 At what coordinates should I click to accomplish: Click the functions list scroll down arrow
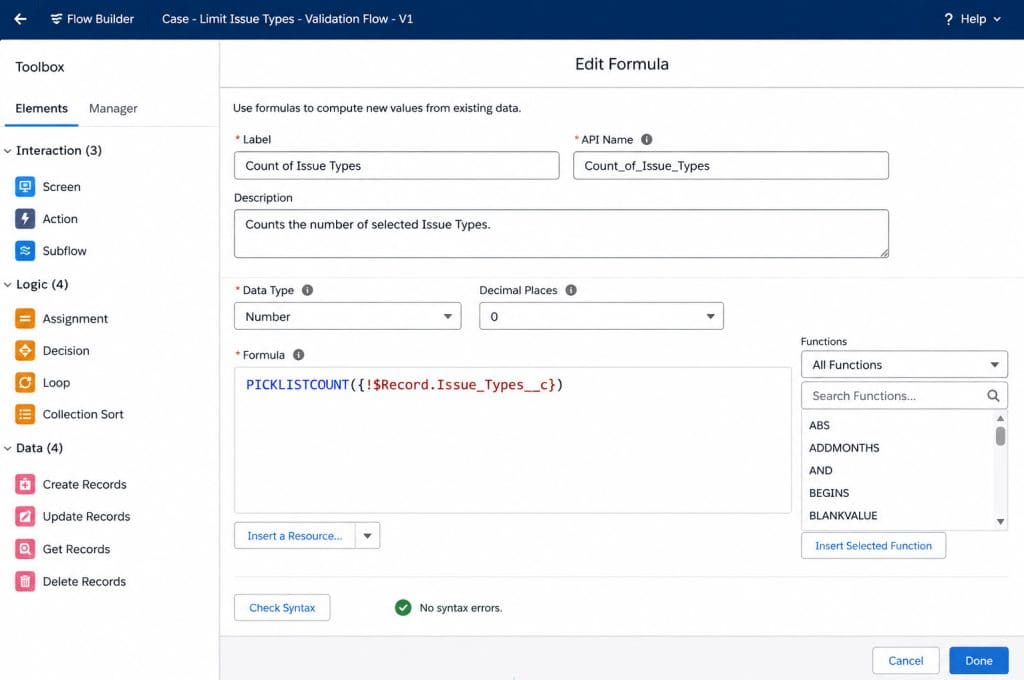(1000, 521)
